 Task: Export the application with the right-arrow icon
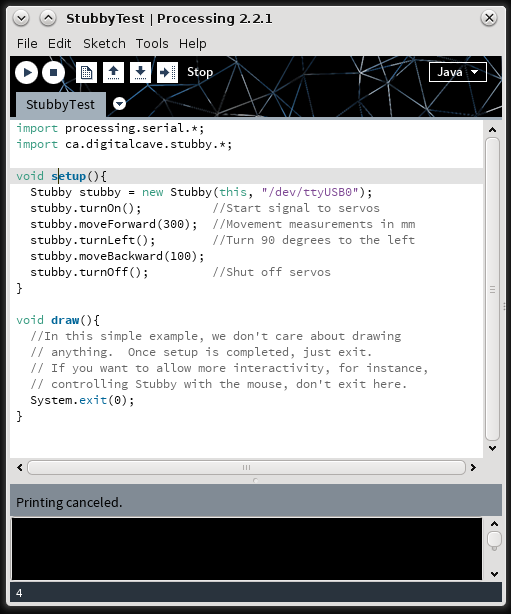pos(168,72)
